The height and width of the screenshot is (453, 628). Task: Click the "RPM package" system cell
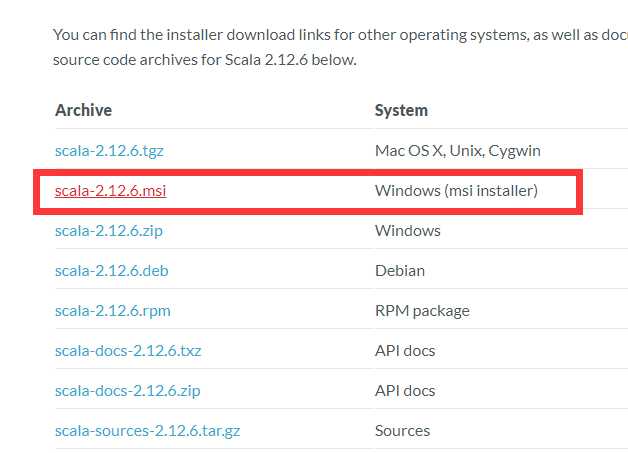coord(422,311)
